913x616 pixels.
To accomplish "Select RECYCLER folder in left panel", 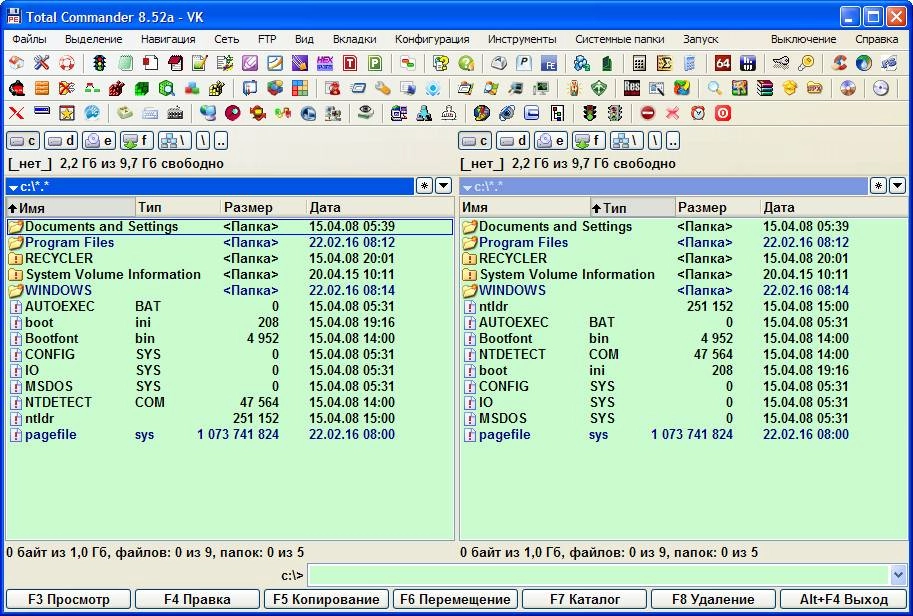I will click(x=229, y=259).
